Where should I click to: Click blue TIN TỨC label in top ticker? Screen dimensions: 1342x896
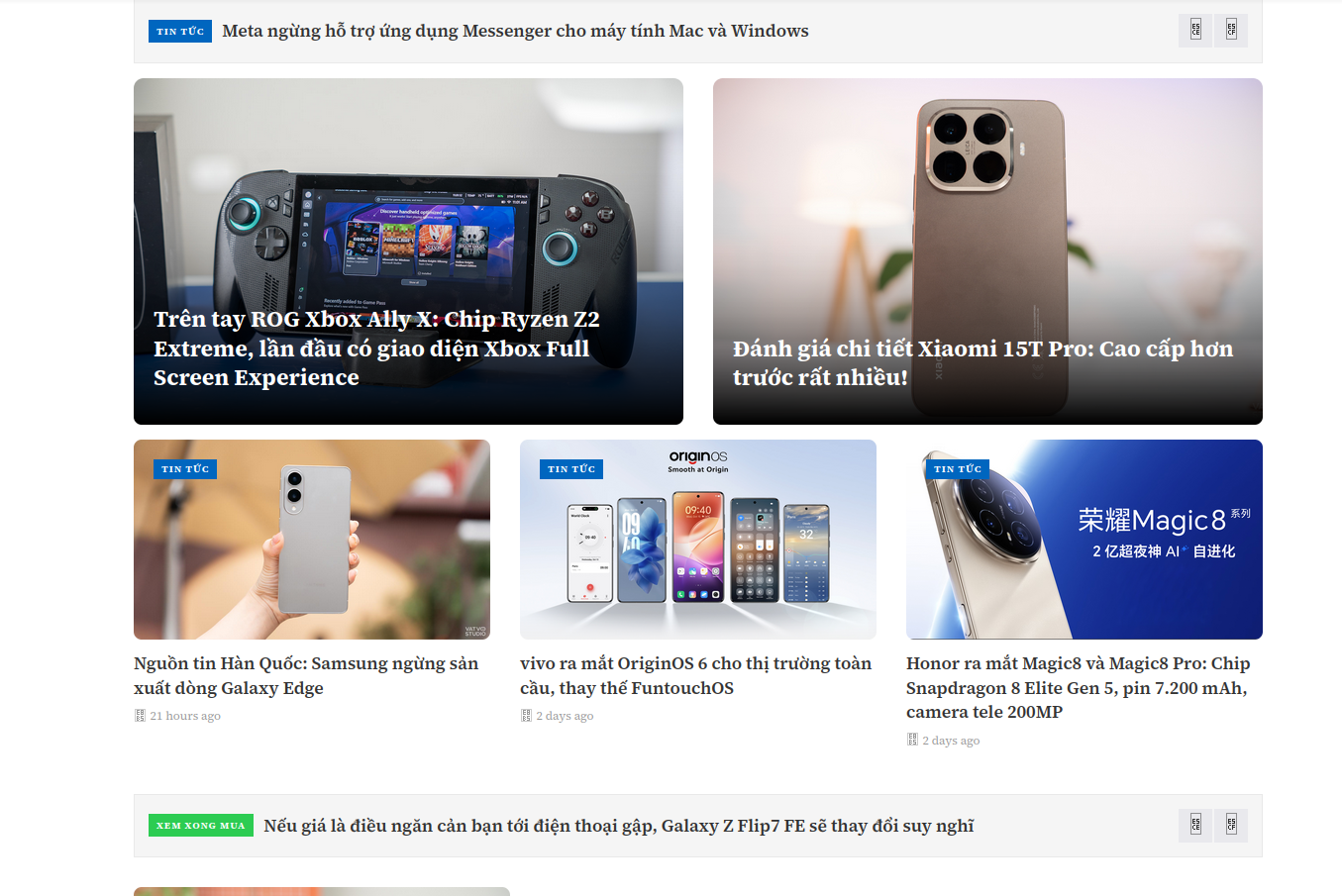point(180,32)
